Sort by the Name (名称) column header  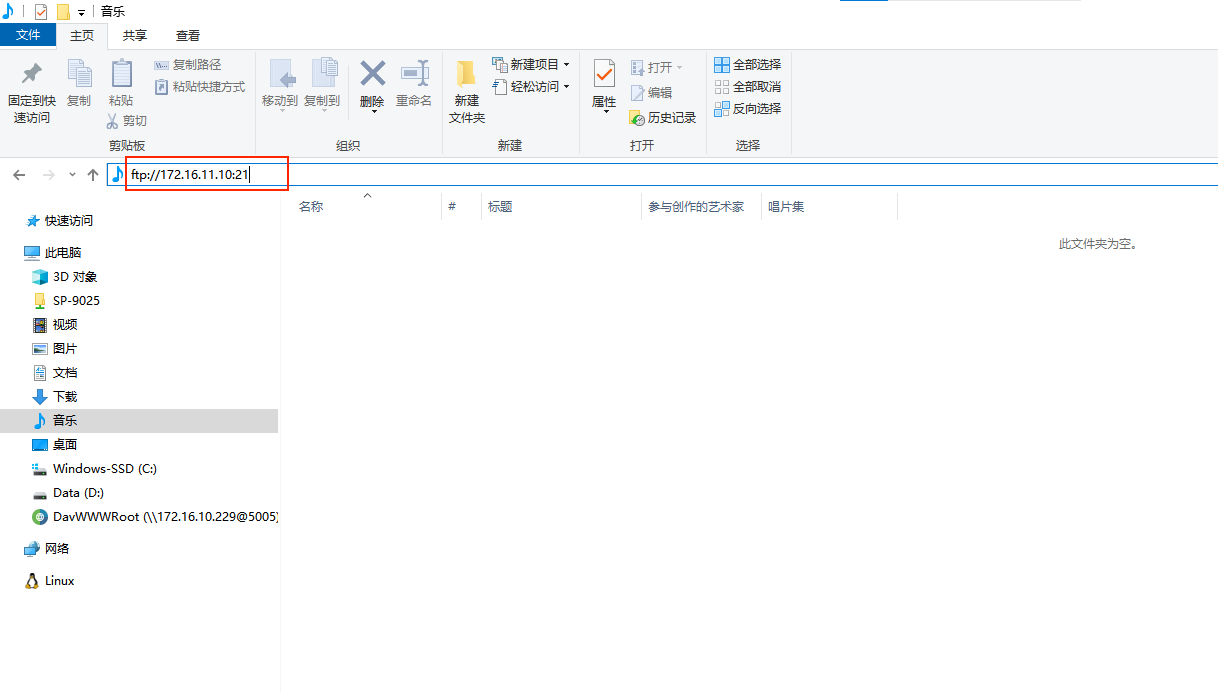point(311,207)
